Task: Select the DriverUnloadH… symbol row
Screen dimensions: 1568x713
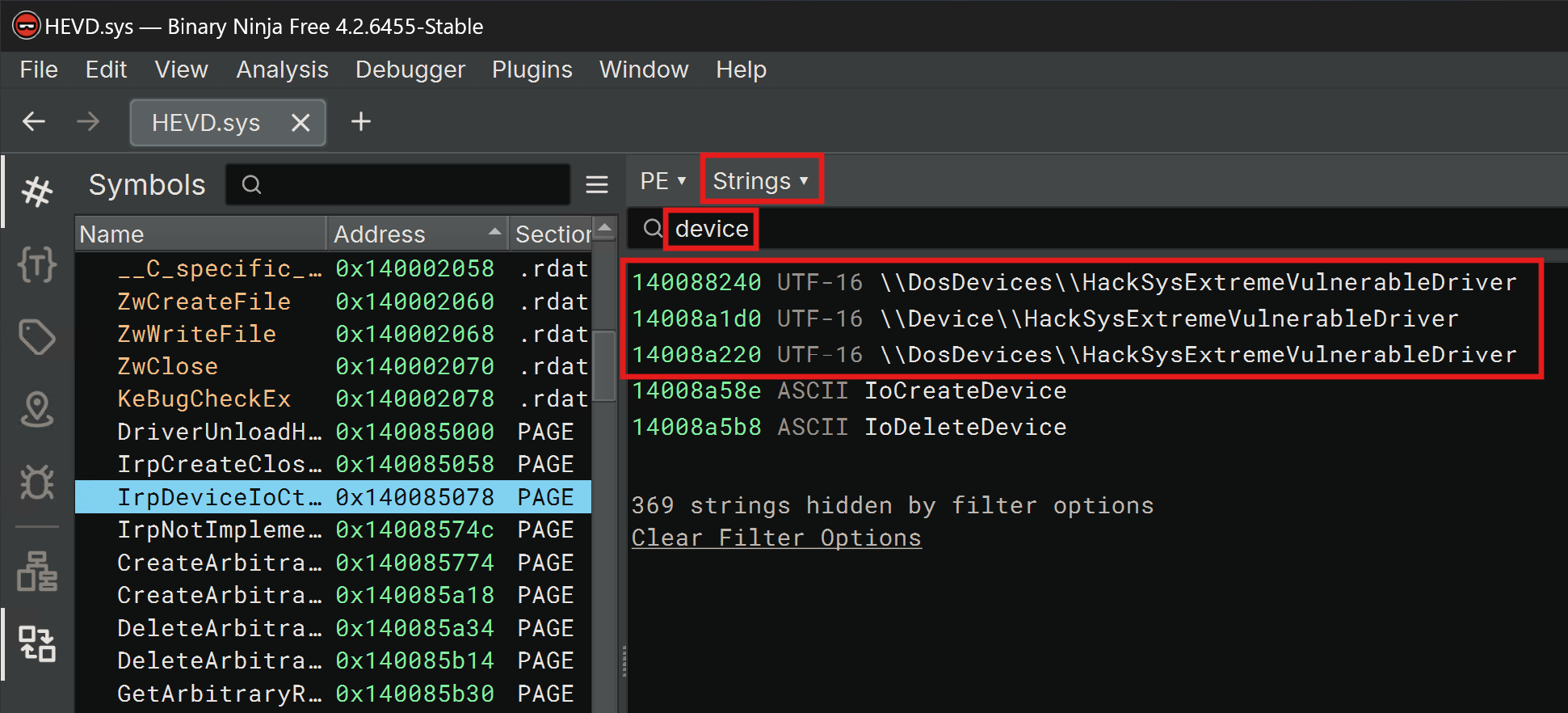Action: (x=333, y=432)
